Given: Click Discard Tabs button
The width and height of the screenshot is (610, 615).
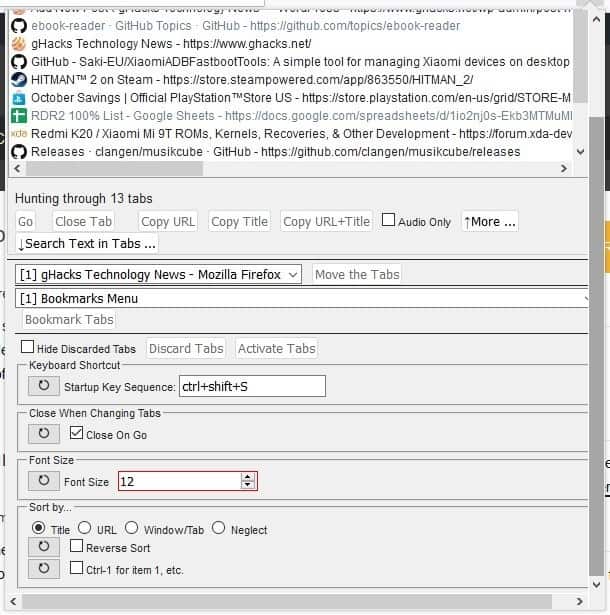Looking at the screenshot, I should tap(186, 348).
